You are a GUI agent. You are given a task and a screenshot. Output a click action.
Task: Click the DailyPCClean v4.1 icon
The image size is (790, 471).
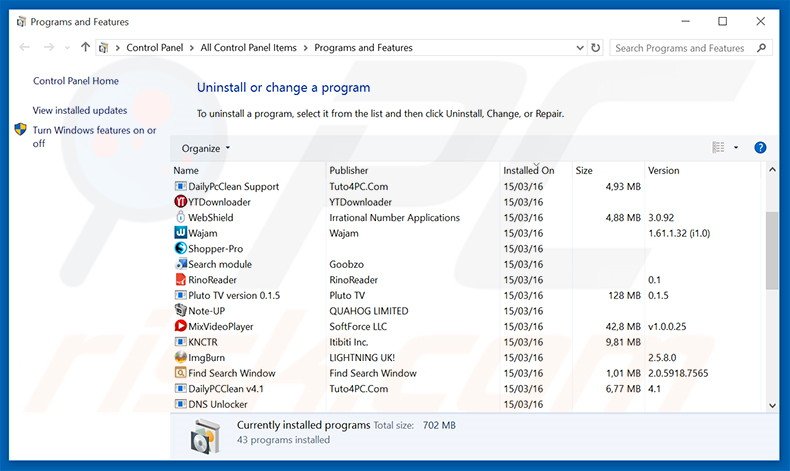pyautogui.click(x=180, y=388)
